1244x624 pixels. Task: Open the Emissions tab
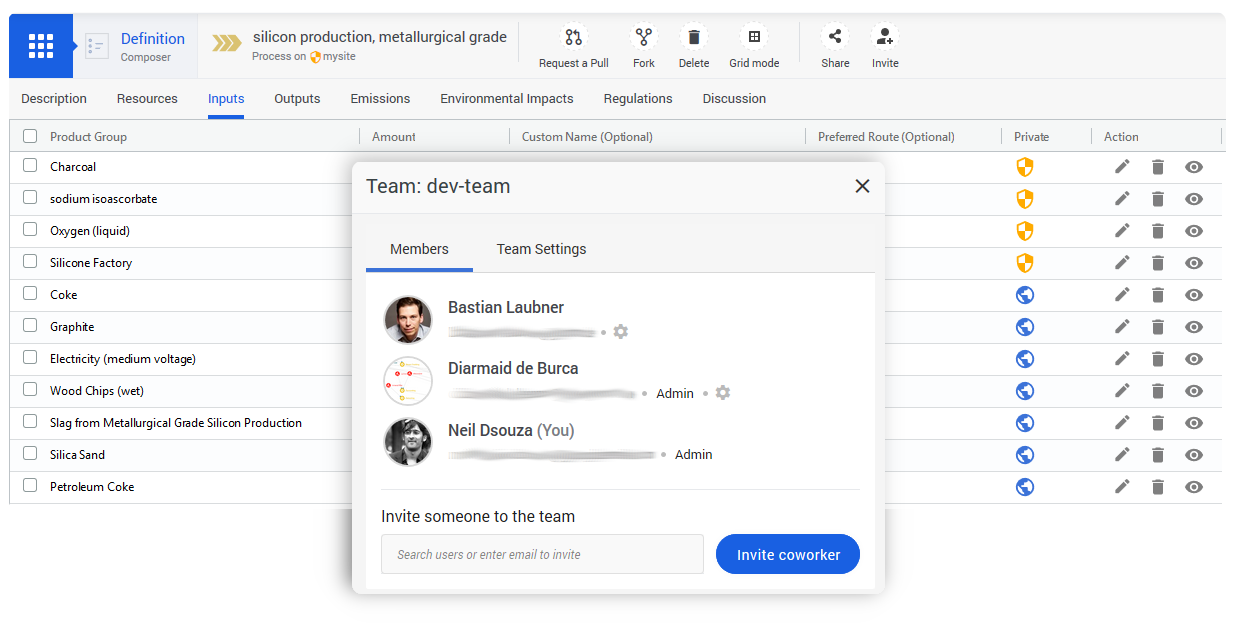pyautogui.click(x=380, y=99)
